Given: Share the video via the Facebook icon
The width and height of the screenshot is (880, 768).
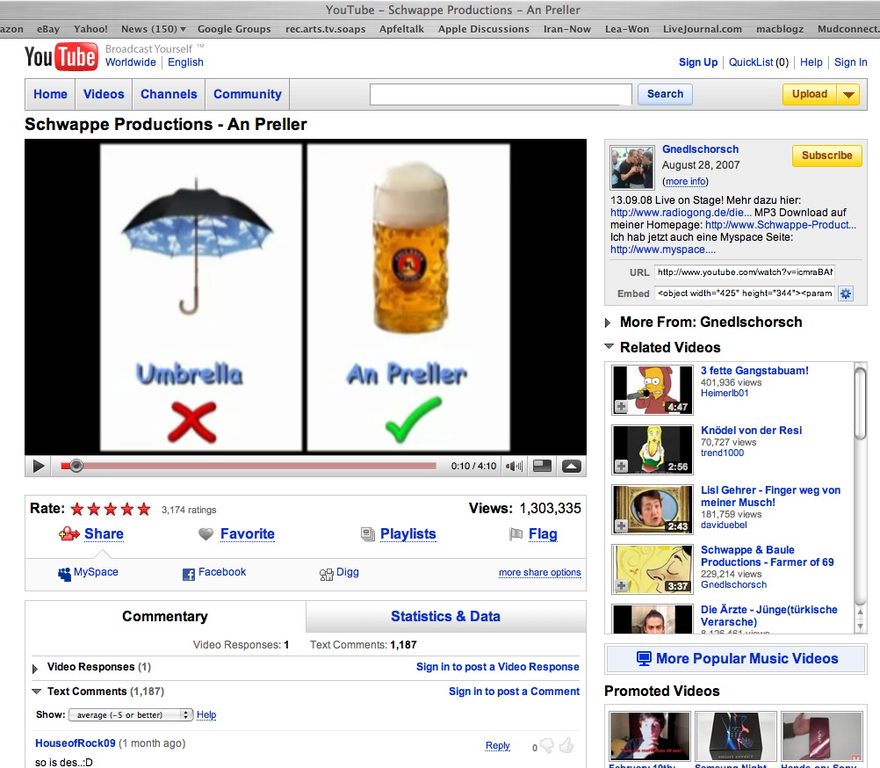Looking at the screenshot, I should (x=188, y=574).
